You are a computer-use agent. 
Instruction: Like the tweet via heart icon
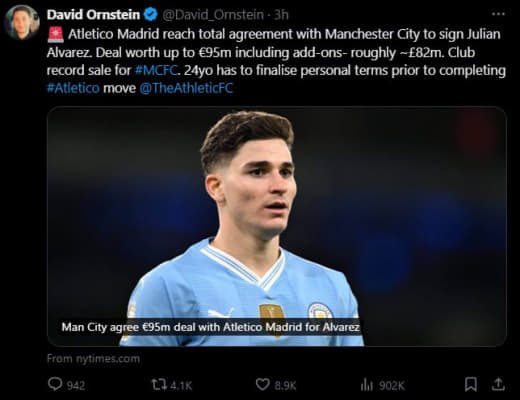(262, 385)
